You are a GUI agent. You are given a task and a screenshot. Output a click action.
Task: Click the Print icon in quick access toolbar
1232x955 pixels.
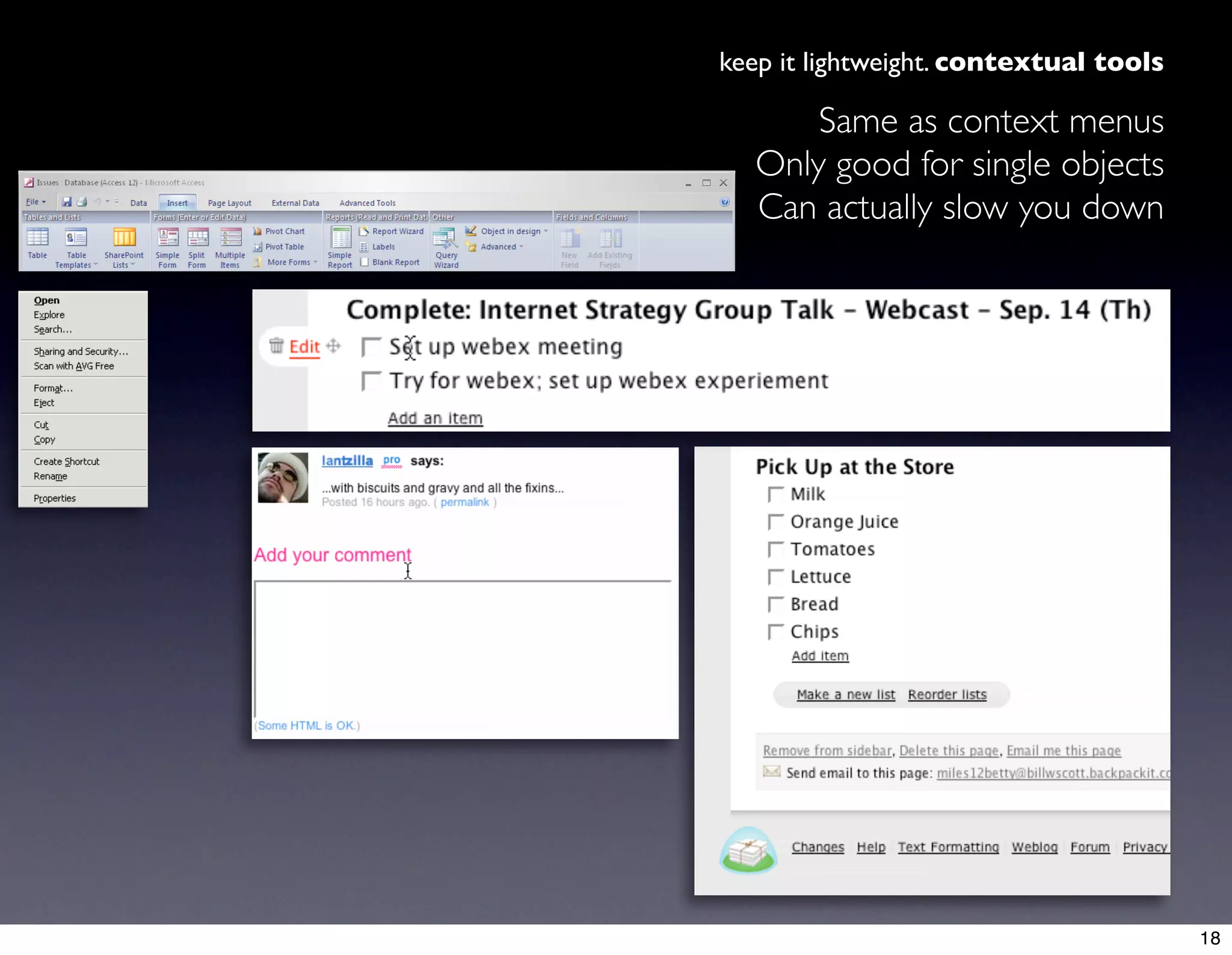click(x=82, y=202)
